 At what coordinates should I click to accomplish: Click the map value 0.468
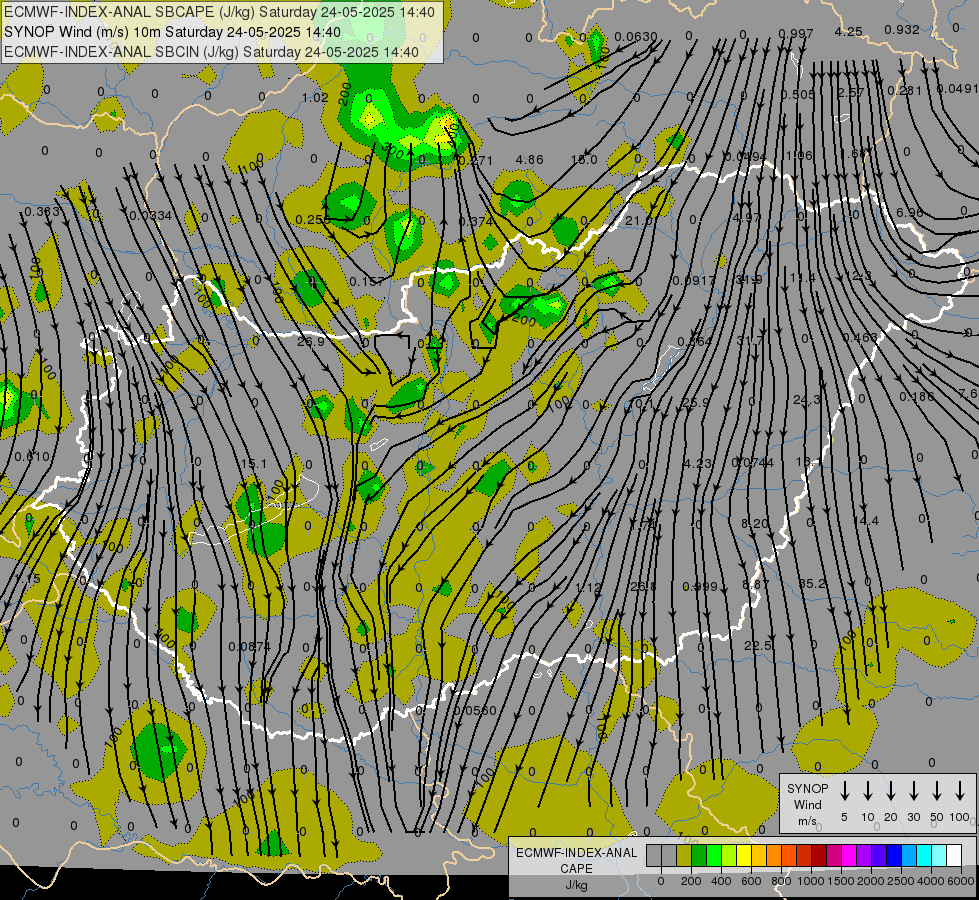(x=860, y=337)
